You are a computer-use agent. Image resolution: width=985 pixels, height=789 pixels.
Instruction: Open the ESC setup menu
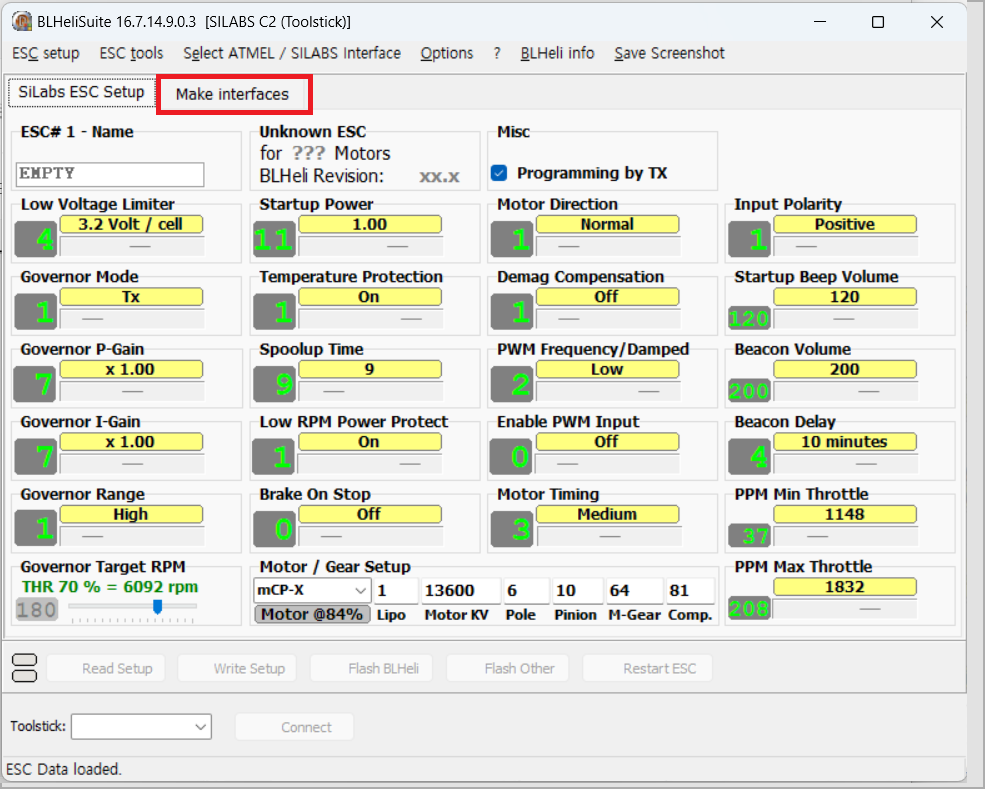point(46,53)
